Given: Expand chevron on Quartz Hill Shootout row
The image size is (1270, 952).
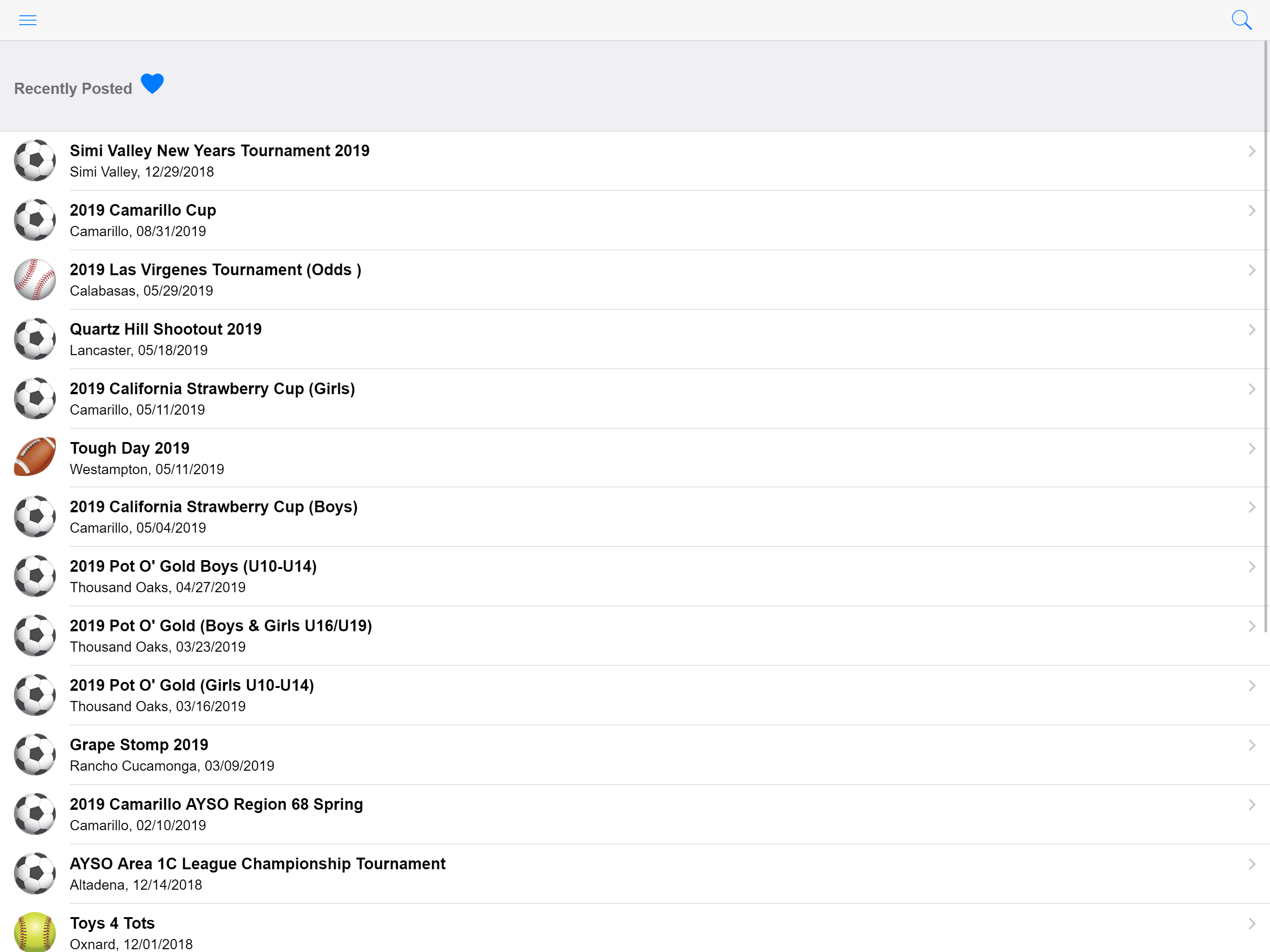Looking at the screenshot, I should click(1251, 330).
